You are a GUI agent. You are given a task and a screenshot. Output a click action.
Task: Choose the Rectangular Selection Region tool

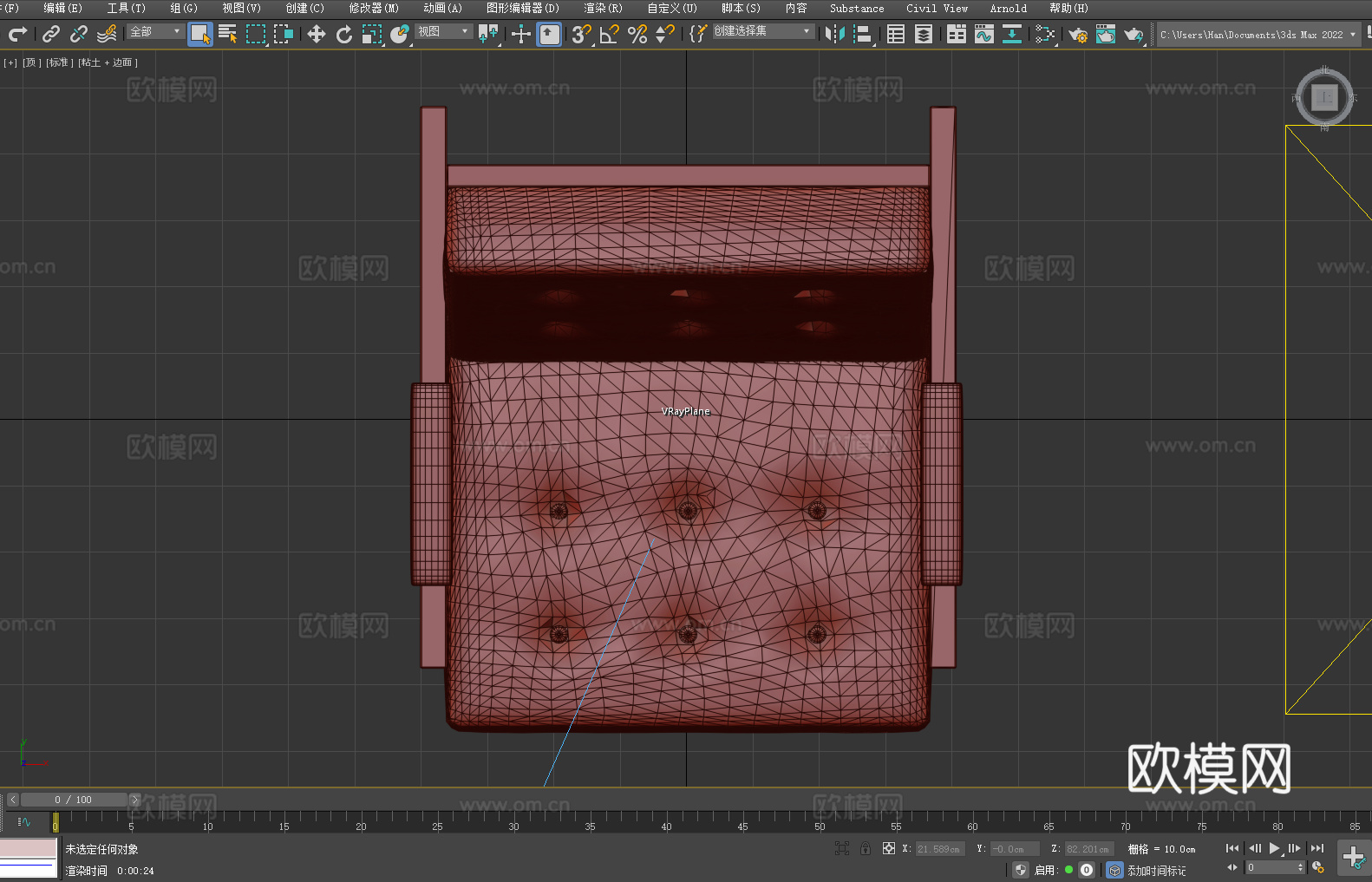tap(256, 34)
